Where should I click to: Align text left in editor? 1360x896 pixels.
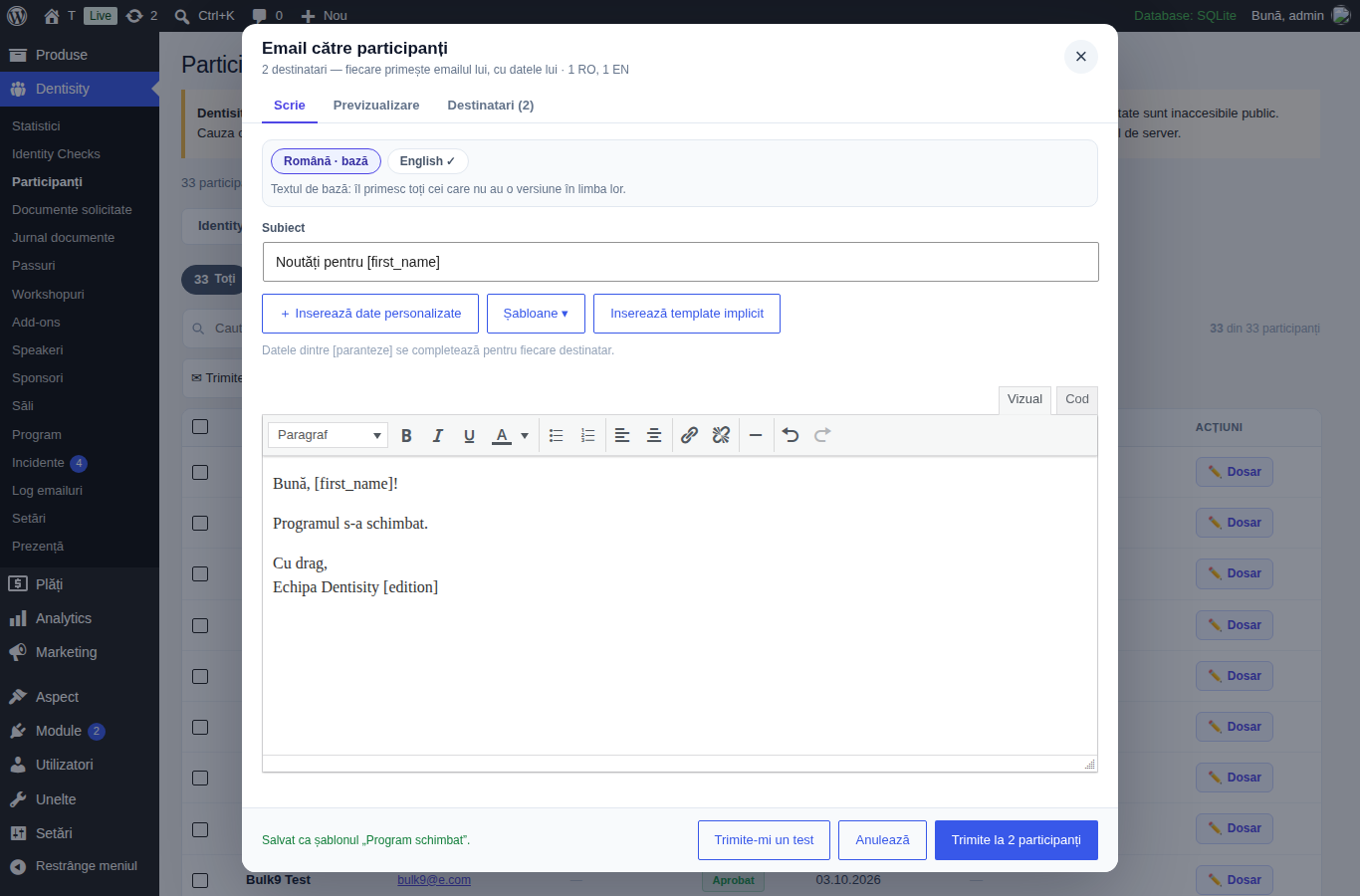[x=622, y=435]
